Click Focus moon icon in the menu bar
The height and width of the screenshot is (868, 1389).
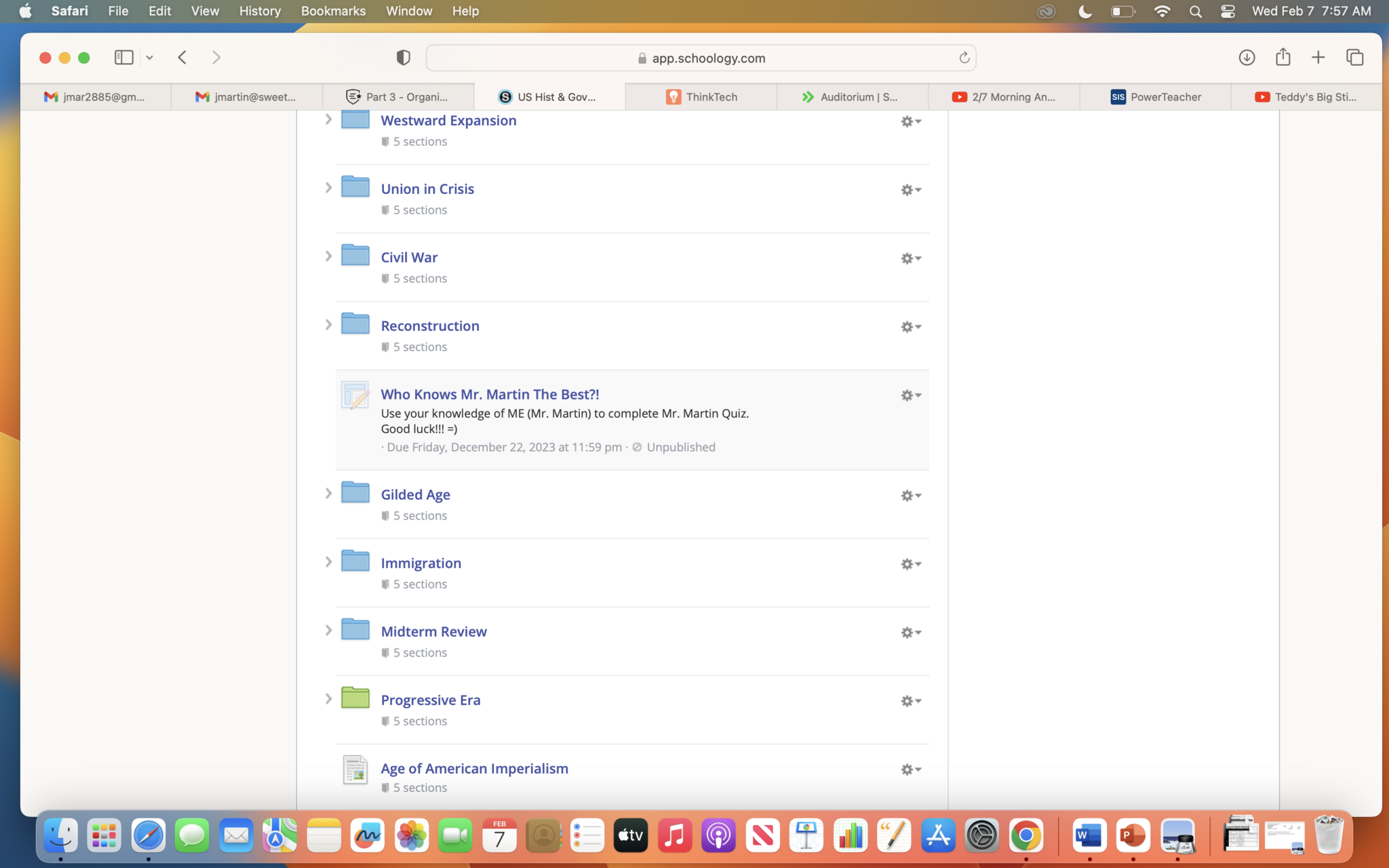pos(1085,11)
